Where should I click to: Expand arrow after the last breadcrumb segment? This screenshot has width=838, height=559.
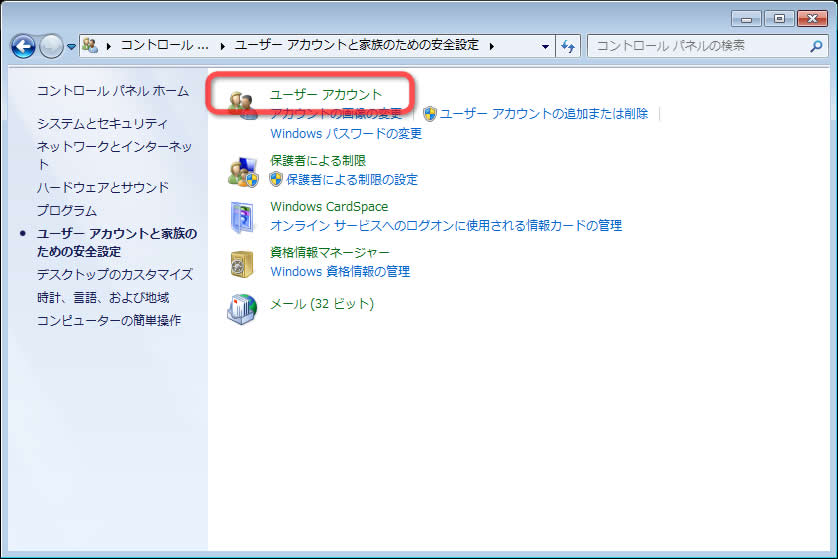491,46
